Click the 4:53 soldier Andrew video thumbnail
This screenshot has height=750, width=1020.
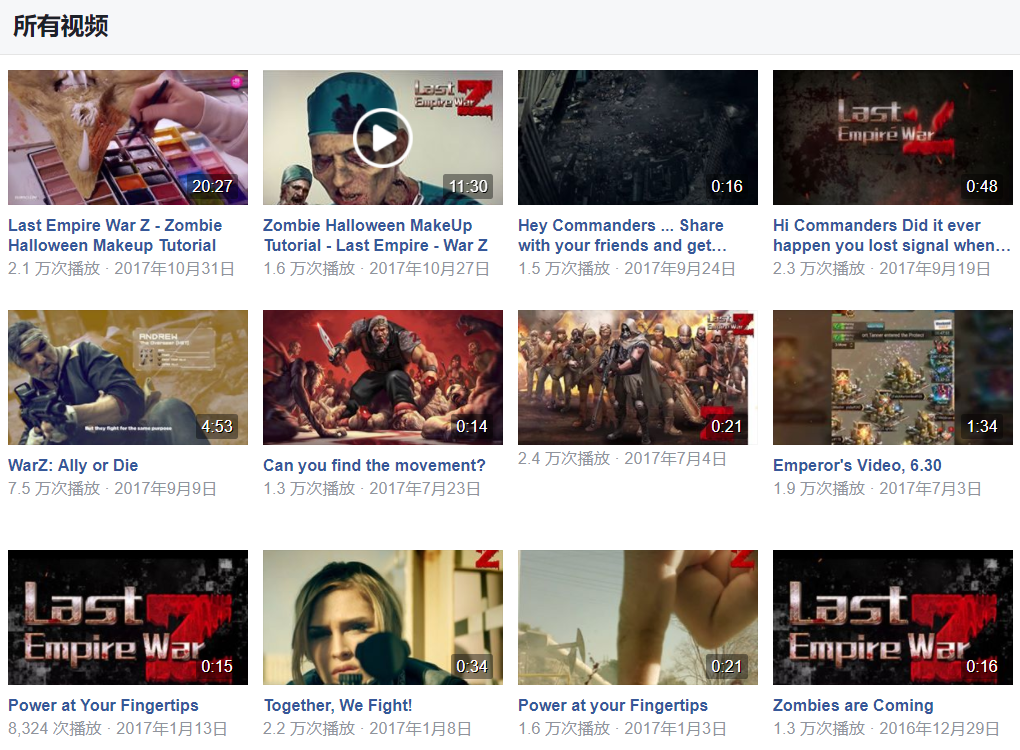[x=127, y=377]
